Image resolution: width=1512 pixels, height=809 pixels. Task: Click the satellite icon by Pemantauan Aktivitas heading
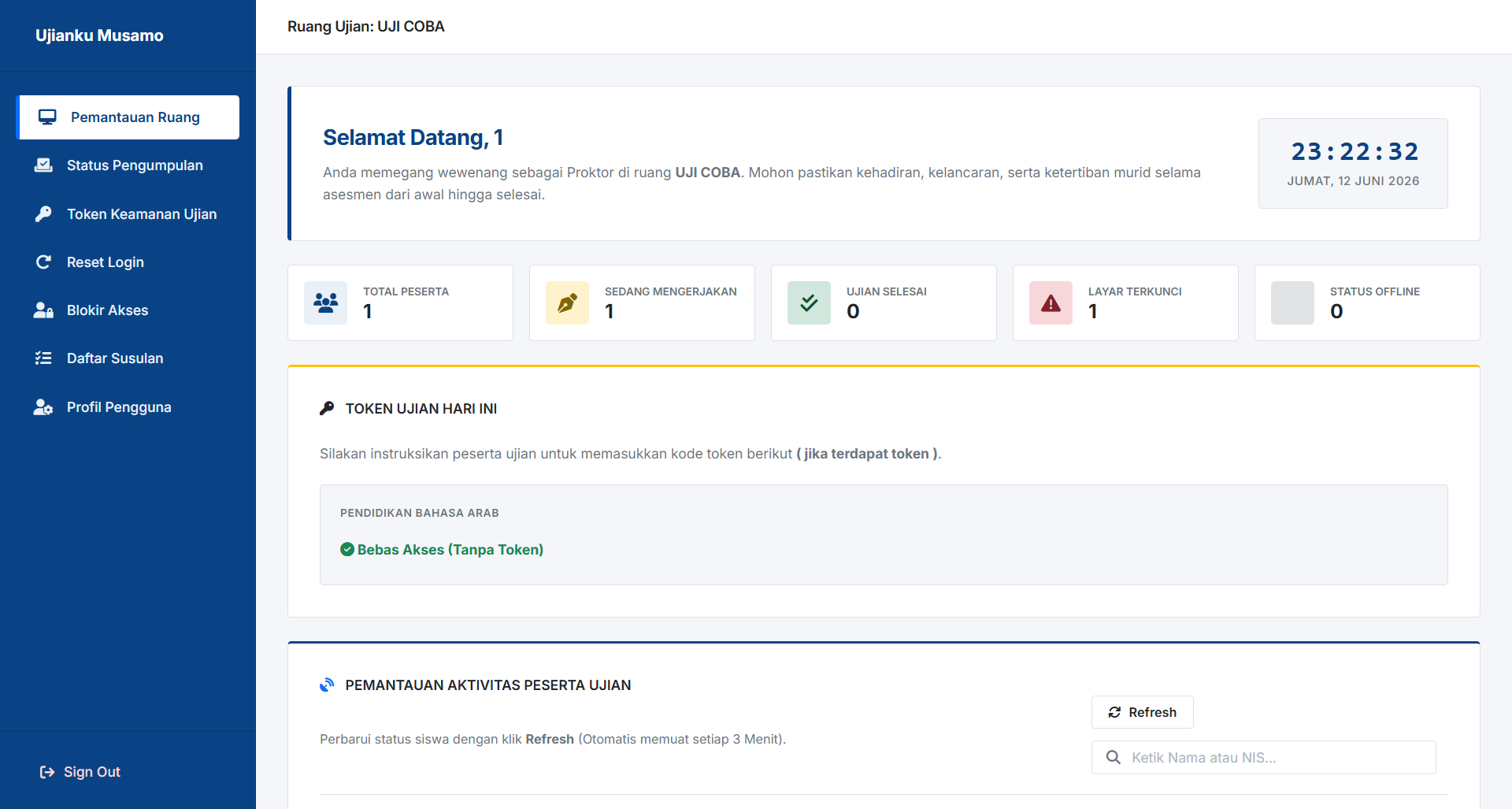click(327, 685)
